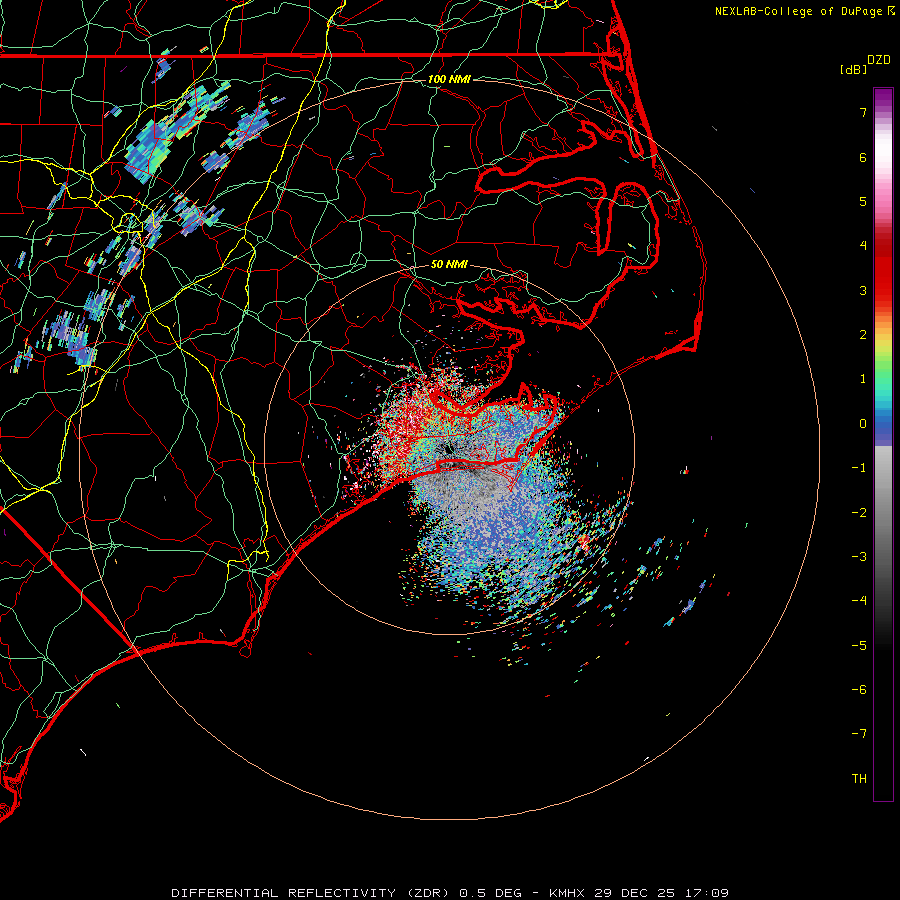900x900 pixels.
Task: Click the 4 value on color scale
Action: pyautogui.click(x=863, y=246)
